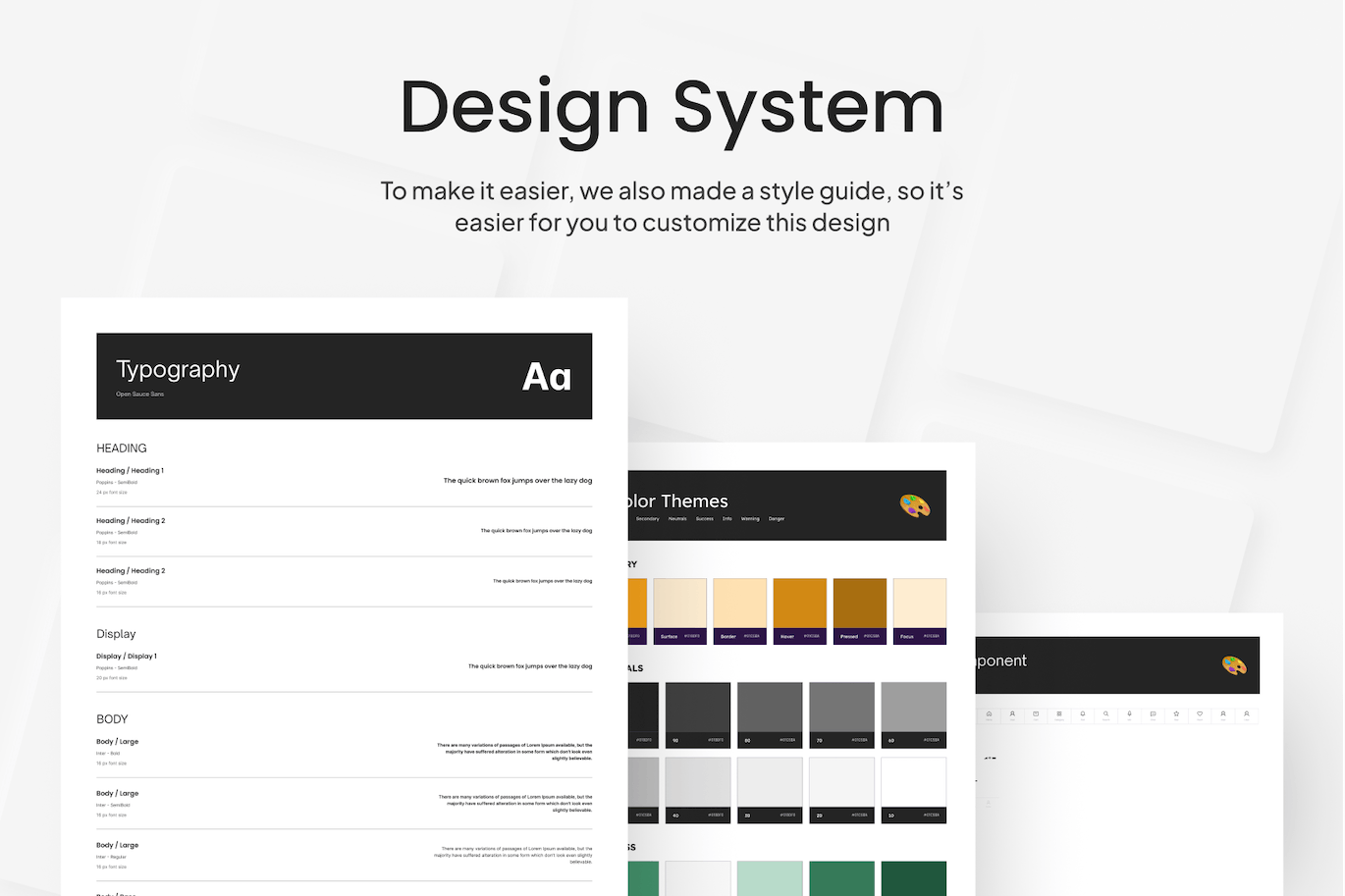Click the Heading 1 sample sentence

[x=517, y=481]
